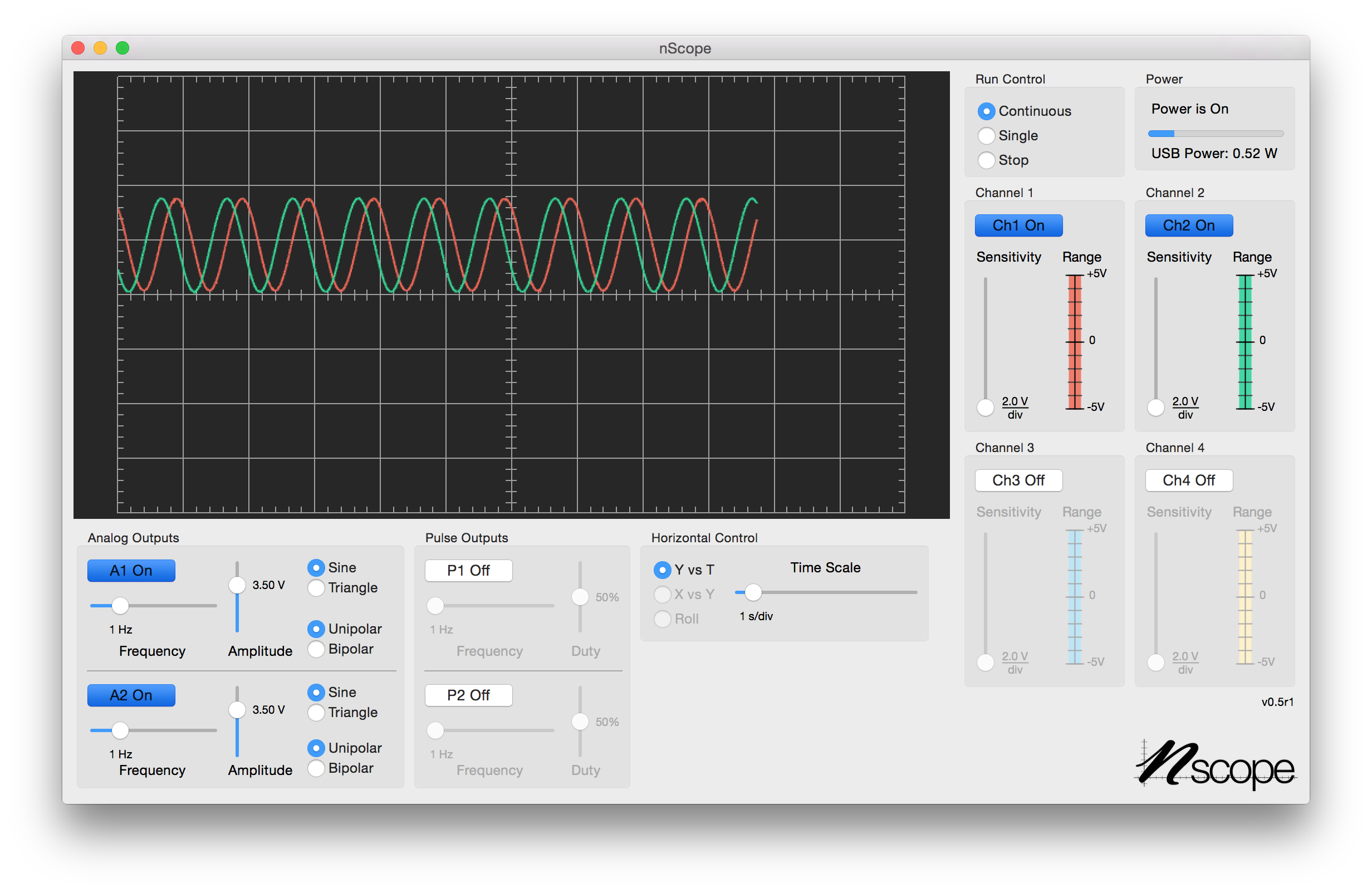This screenshot has width=1372, height=893.
Task: Click the P1 50% duty value
Action: (x=607, y=597)
